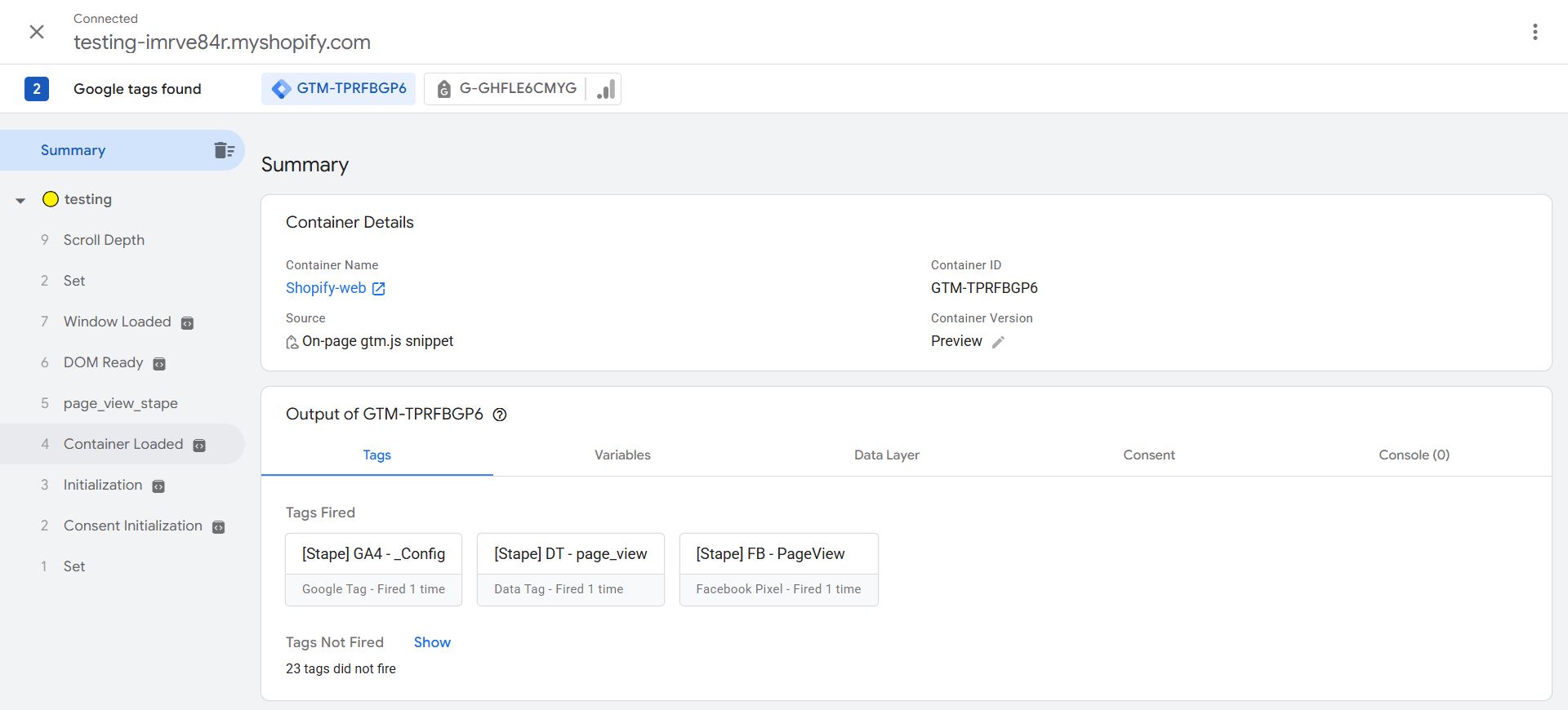Click the Container Details heading
This screenshot has width=1568, height=710.
click(350, 222)
